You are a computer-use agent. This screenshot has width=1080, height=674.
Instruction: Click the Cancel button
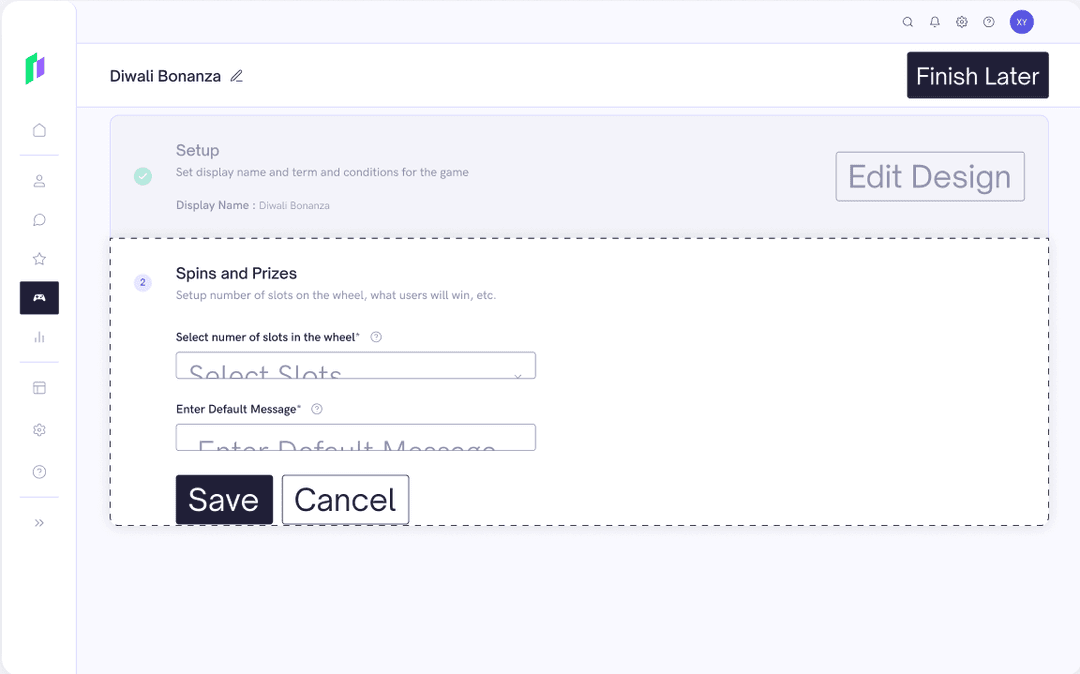click(x=345, y=499)
